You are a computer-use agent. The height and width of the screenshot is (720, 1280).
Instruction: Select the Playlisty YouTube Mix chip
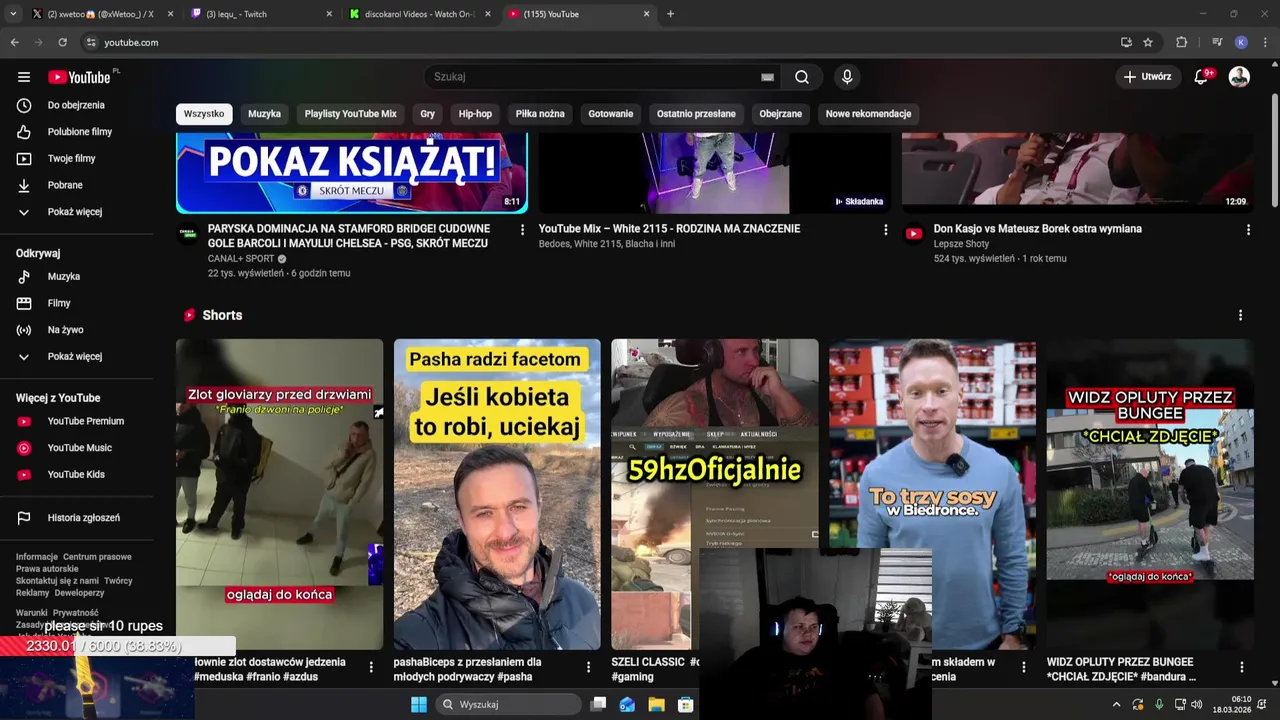tap(351, 114)
